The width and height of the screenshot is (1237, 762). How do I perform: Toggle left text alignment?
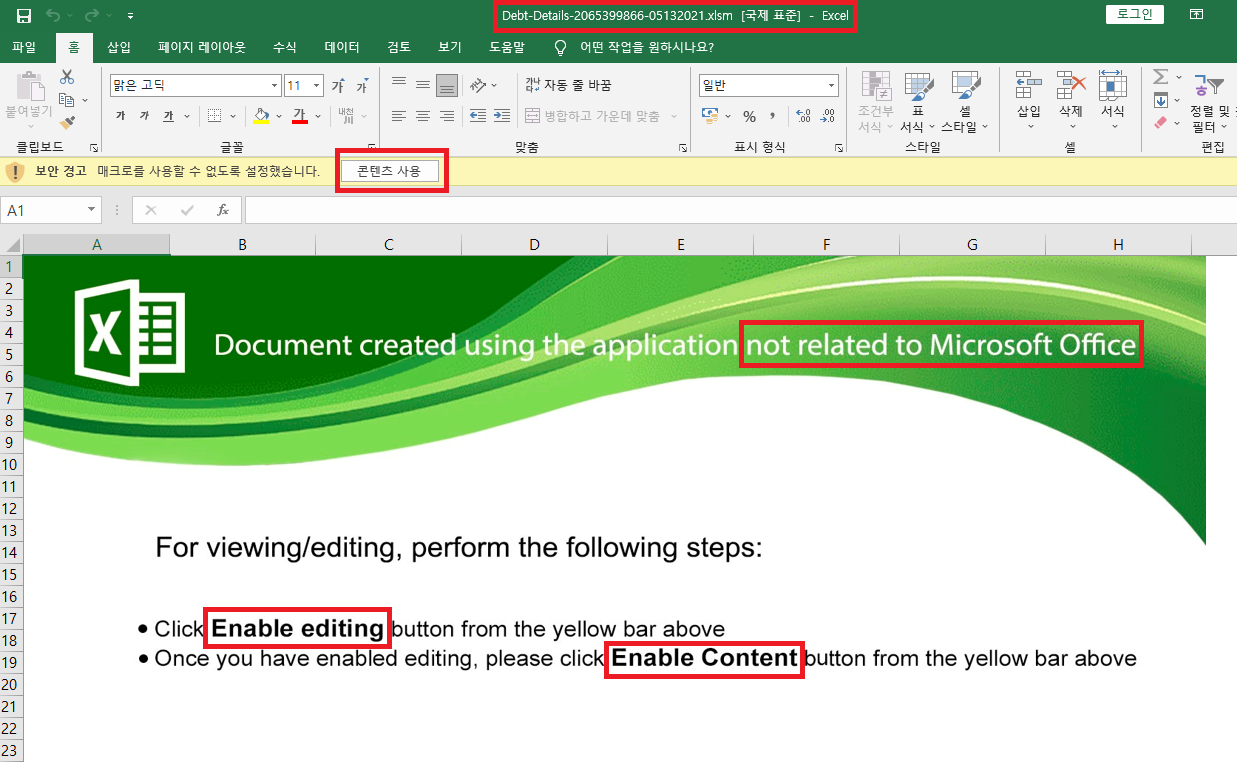point(399,116)
